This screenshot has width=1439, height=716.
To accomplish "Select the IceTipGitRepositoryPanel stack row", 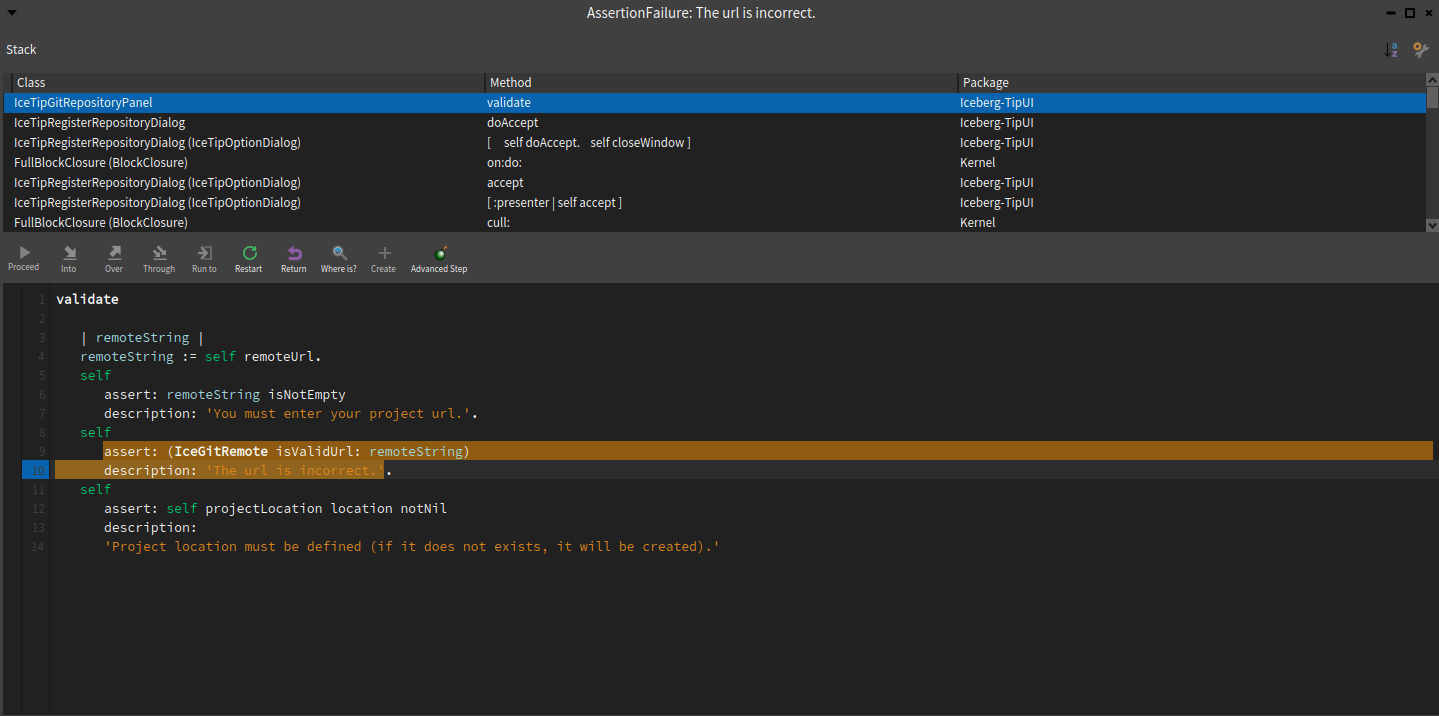I will (x=714, y=102).
